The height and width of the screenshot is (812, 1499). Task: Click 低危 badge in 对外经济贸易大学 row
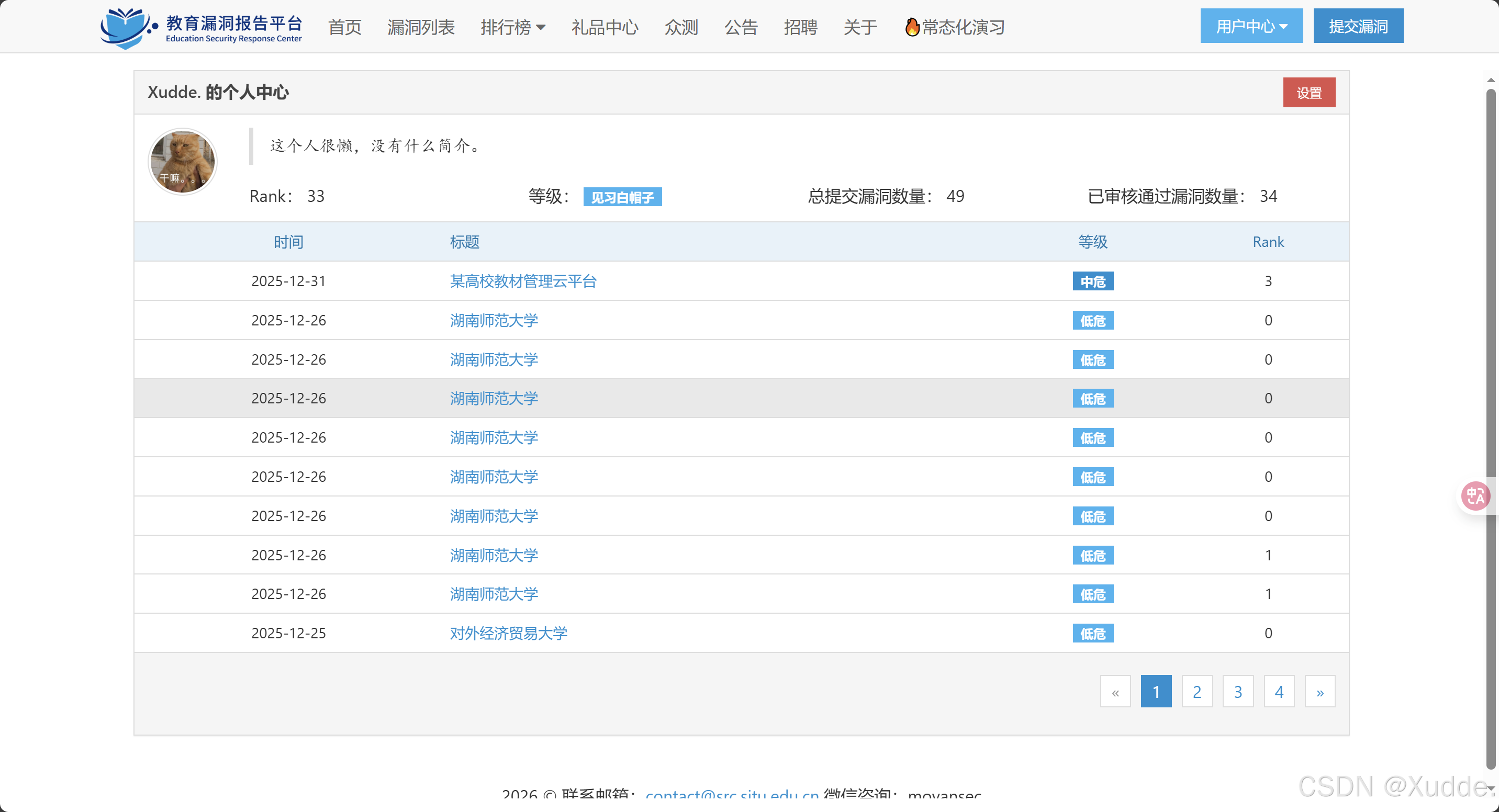[1092, 634]
